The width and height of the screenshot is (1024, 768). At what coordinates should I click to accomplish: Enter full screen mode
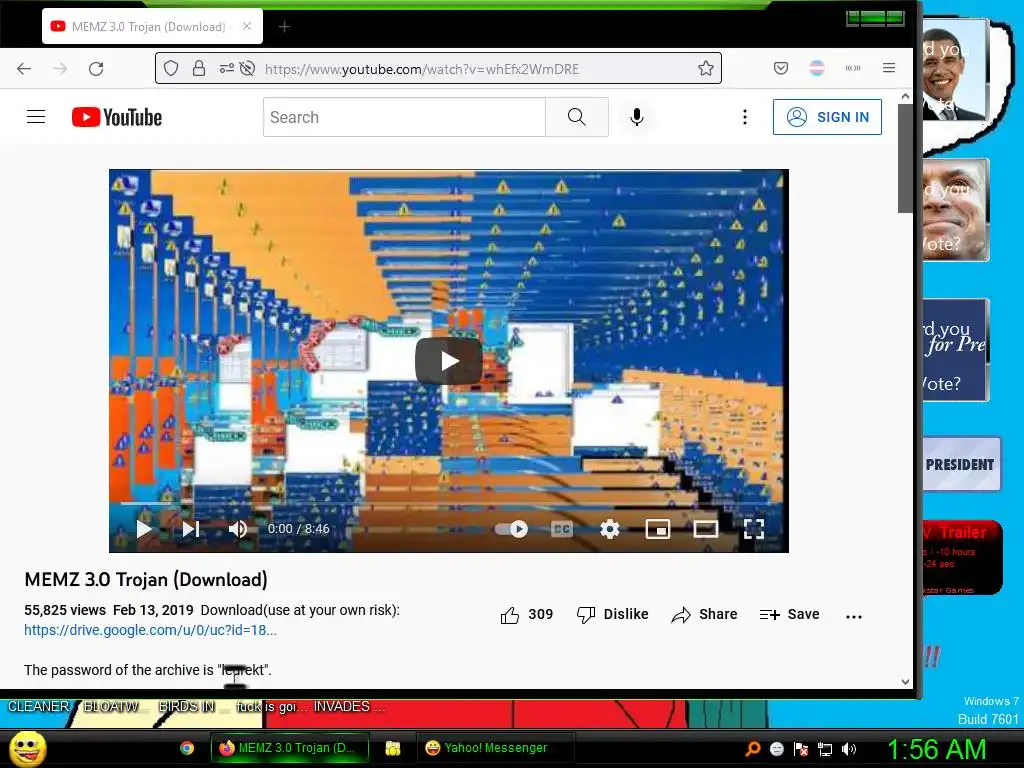click(754, 529)
